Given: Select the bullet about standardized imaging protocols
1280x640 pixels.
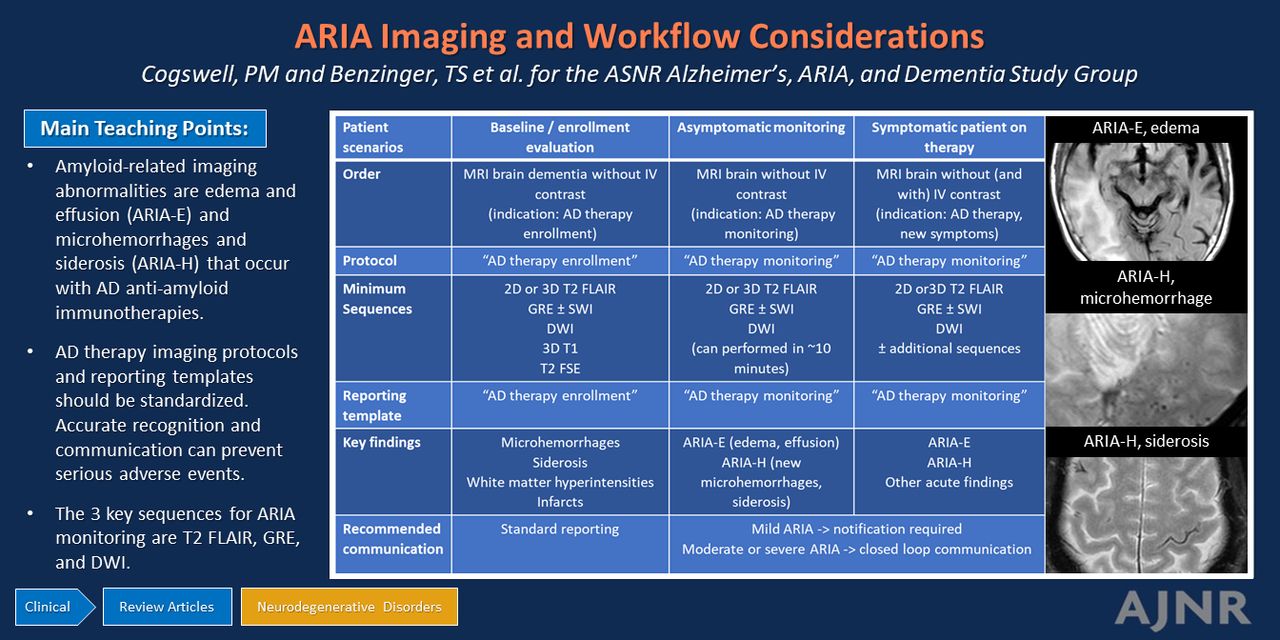Looking at the screenshot, I should [x=176, y=413].
